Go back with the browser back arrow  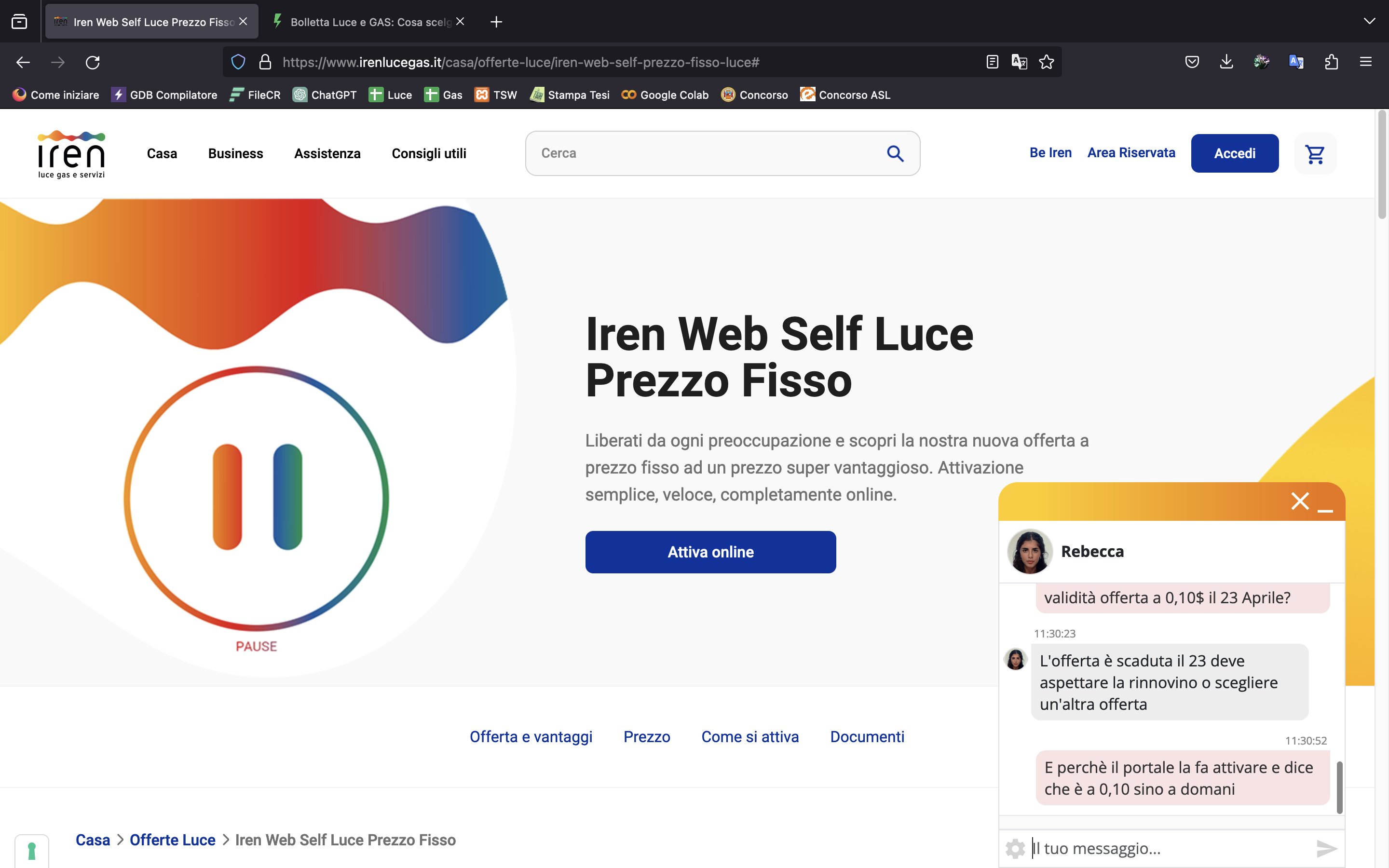pyautogui.click(x=23, y=62)
